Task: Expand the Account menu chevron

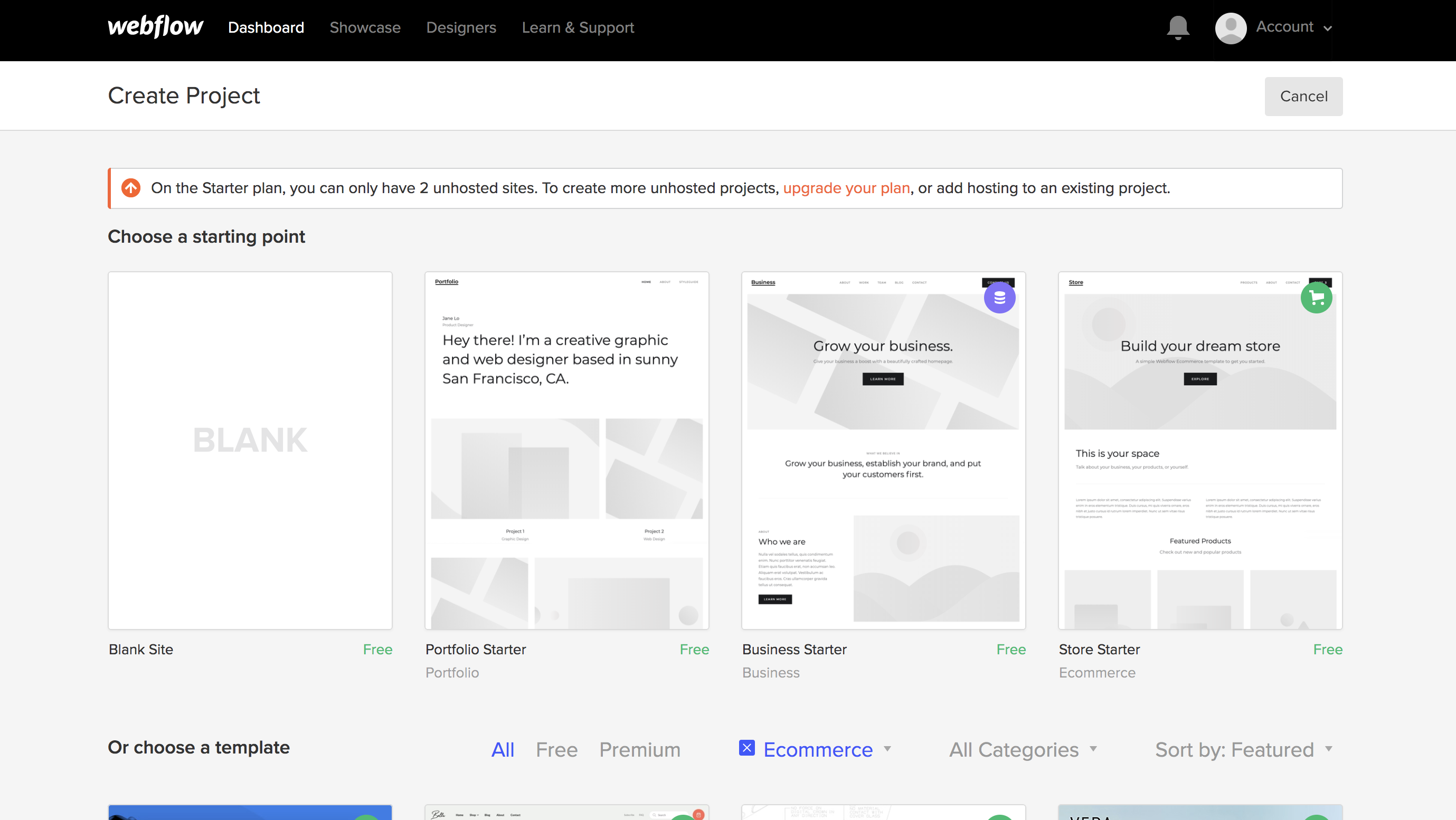Action: pyautogui.click(x=1328, y=28)
